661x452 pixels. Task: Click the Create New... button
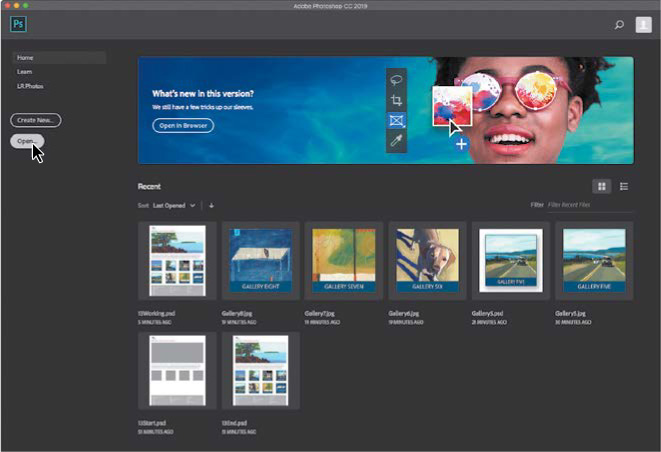coord(36,120)
